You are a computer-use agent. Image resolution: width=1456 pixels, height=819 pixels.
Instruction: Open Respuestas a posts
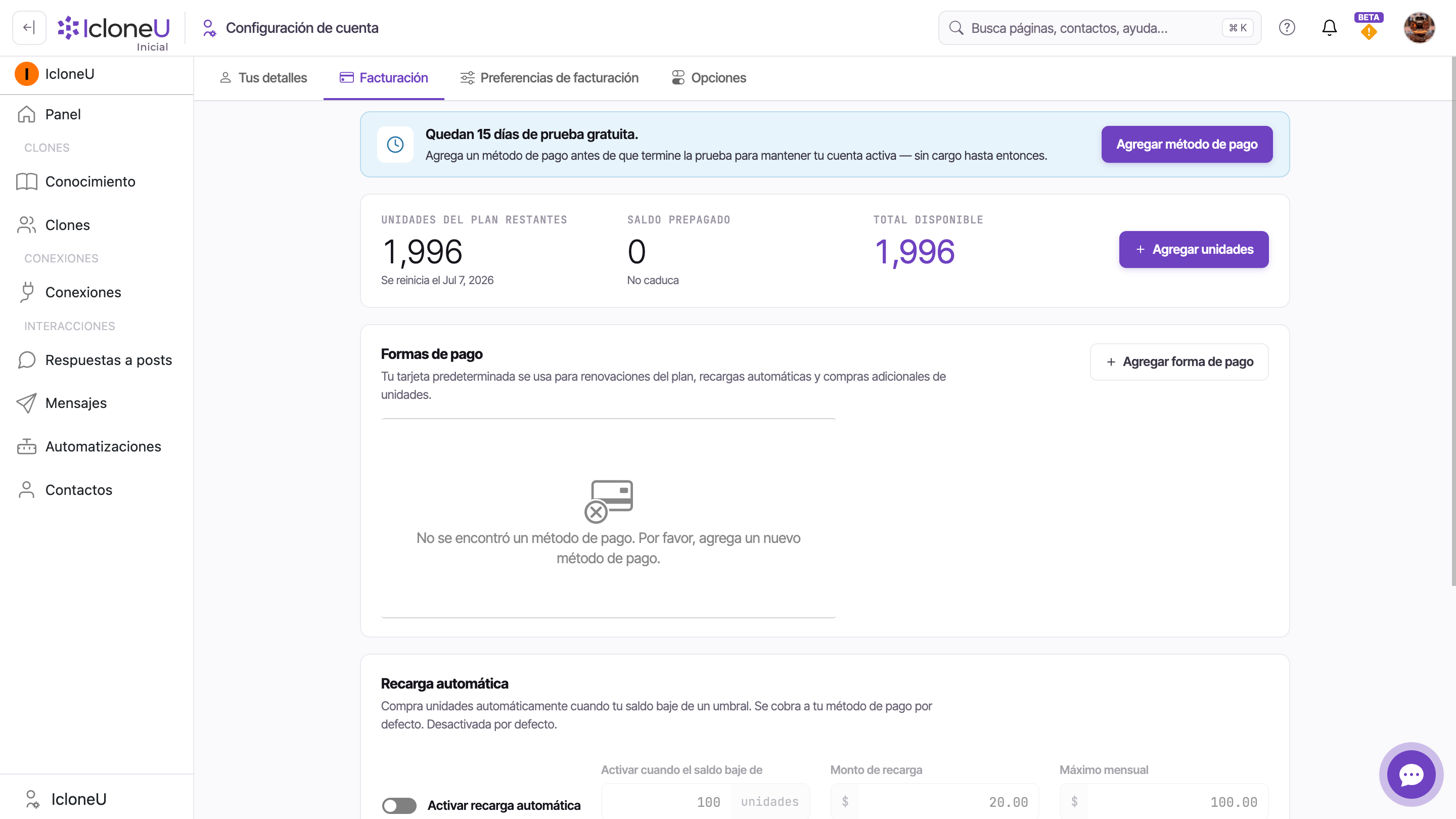97,360
